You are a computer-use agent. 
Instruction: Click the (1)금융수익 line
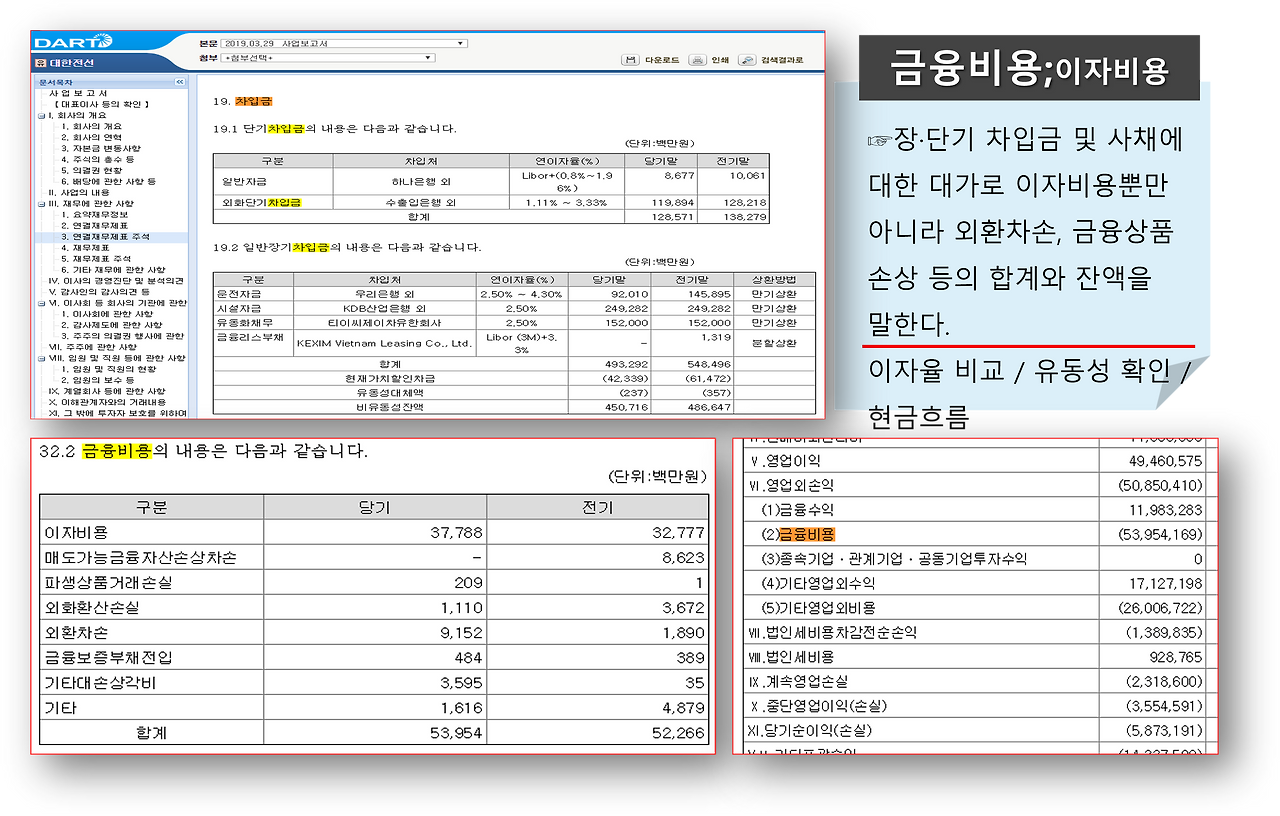pyautogui.click(x=796, y=510)
